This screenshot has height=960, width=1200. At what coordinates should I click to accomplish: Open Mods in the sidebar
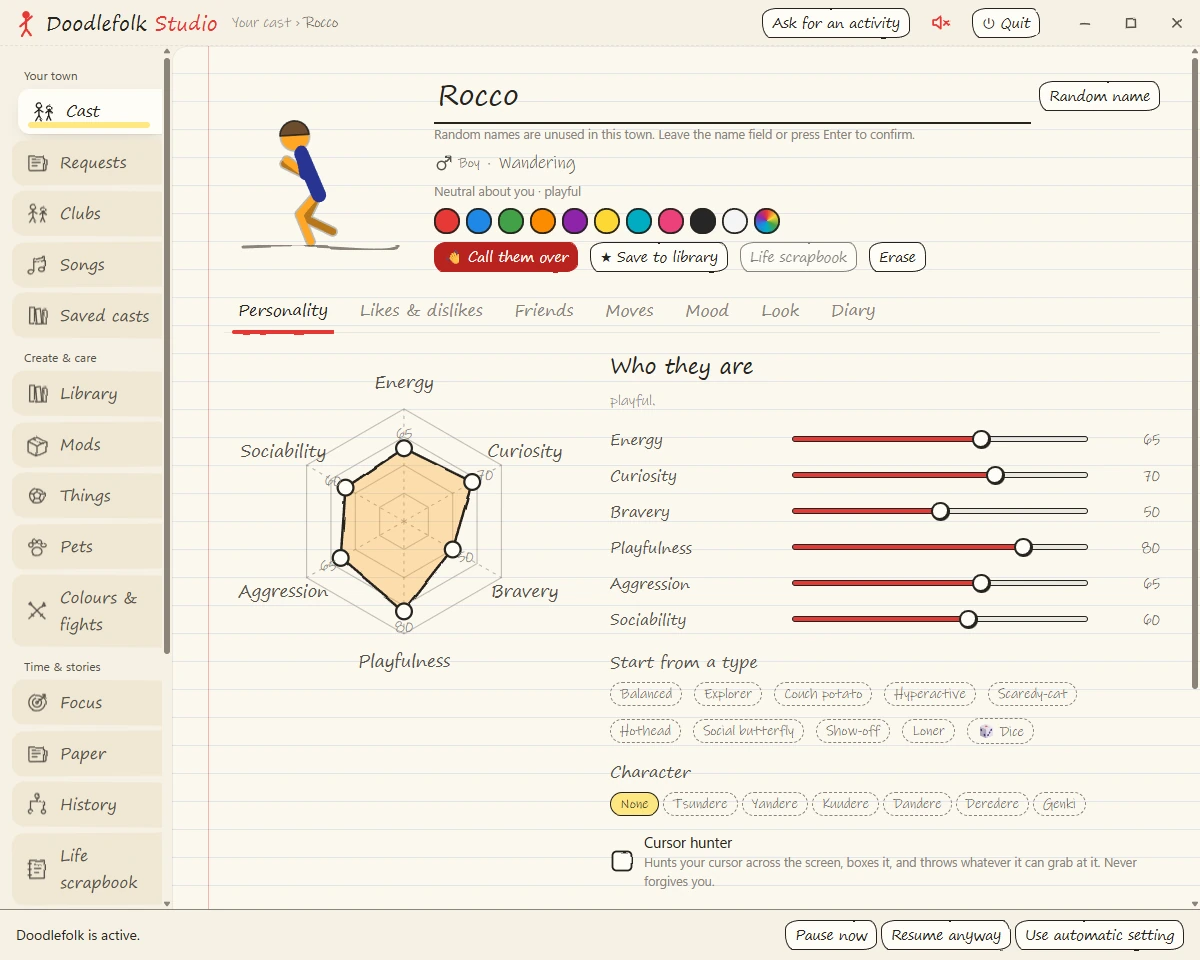point(87,444)
